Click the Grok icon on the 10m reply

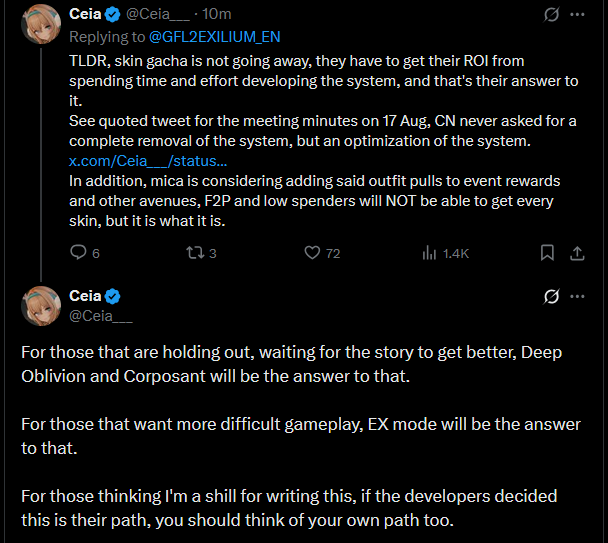[549, 15]
